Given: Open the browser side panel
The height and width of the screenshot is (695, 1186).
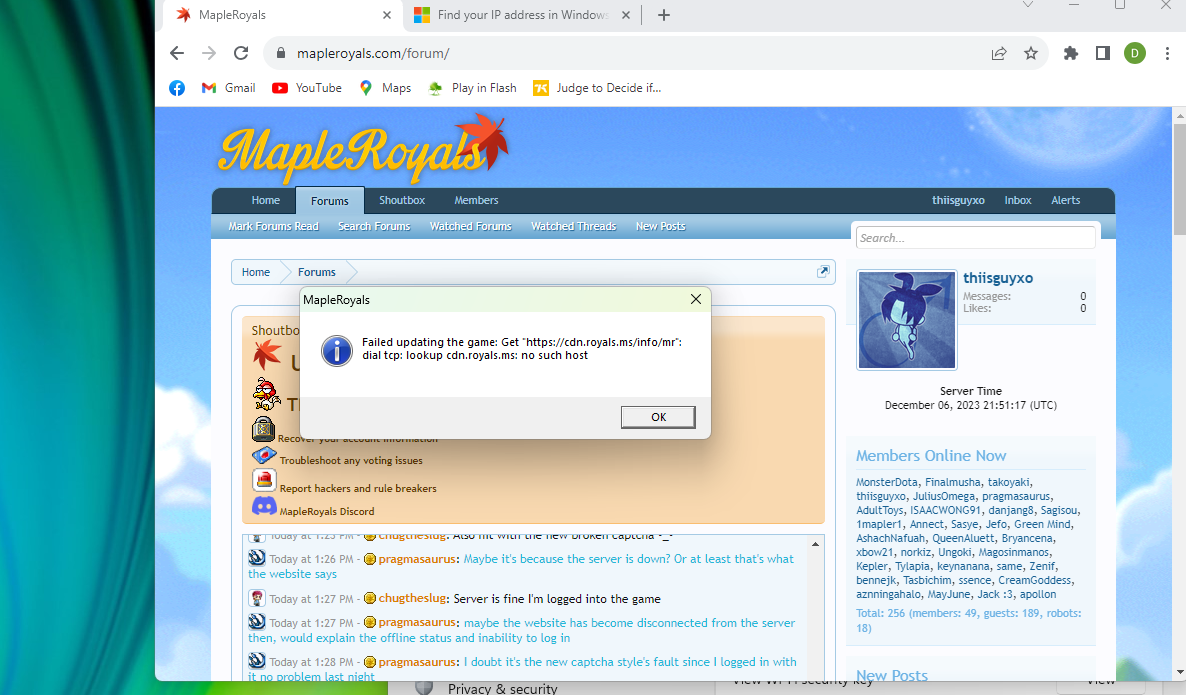Looking at the screenshot, I should 1103,53.
